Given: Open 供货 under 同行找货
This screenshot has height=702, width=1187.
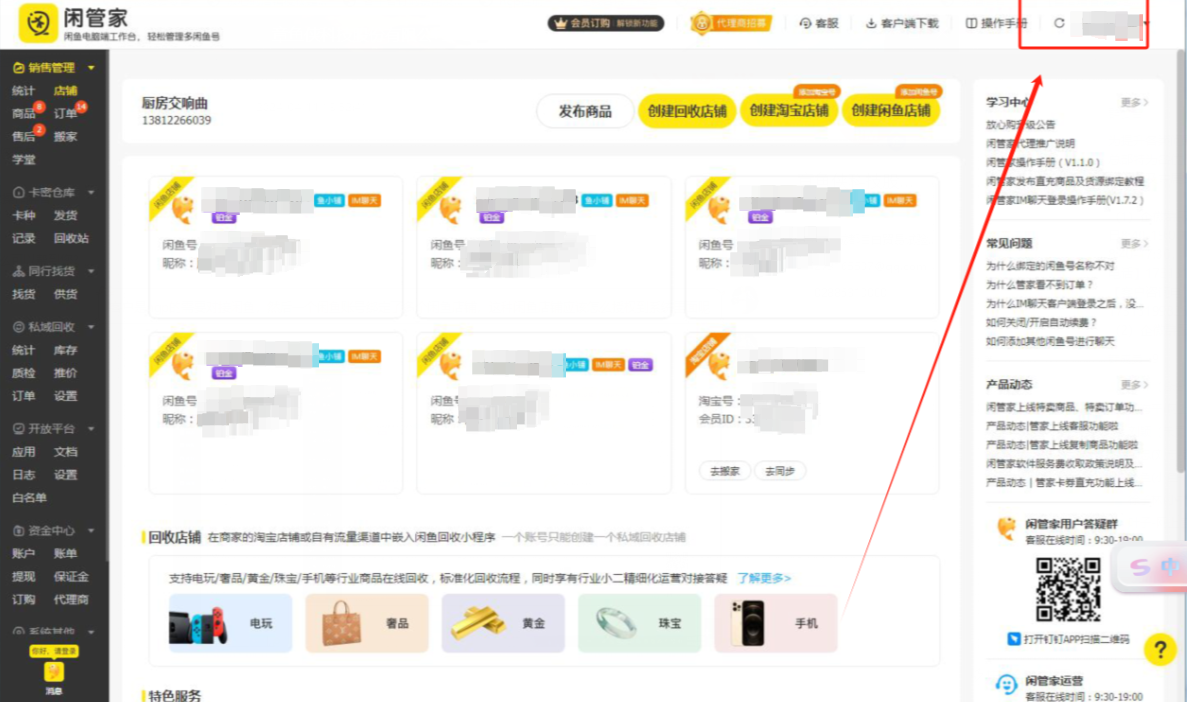Looking at the screenshot, I should point(65,295).
